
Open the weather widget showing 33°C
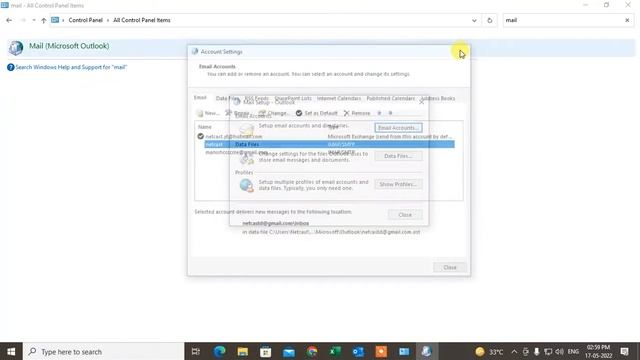pyautogui.click(x=489, y=351)
